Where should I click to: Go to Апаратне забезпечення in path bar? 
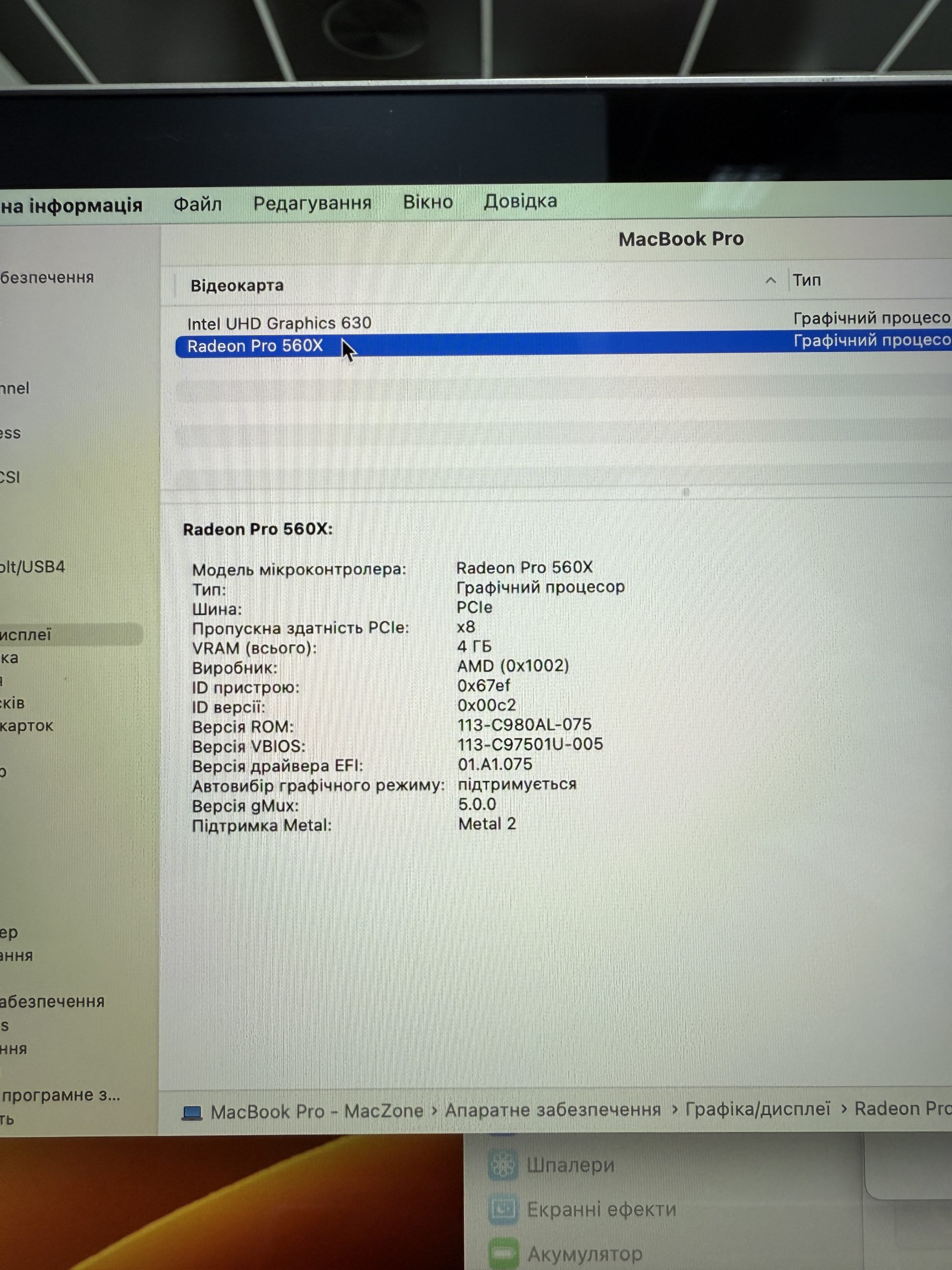553,1110
